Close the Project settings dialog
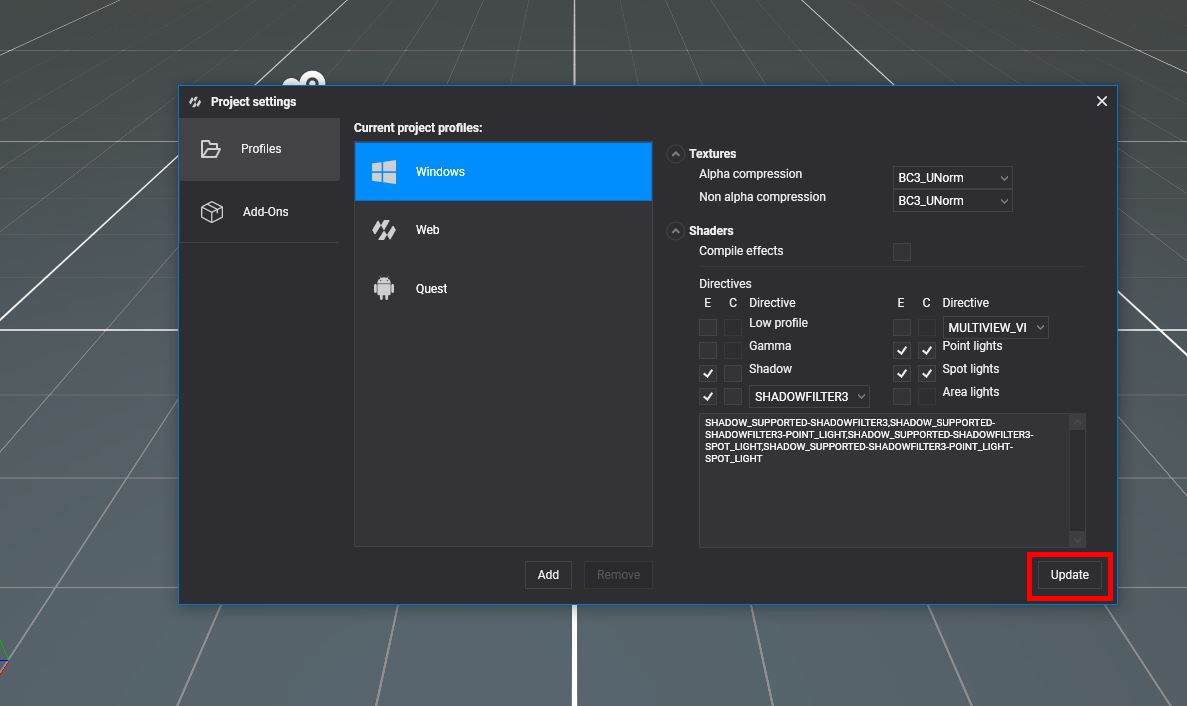This screenshot has width=1187, height=706. pos(1101,101)
